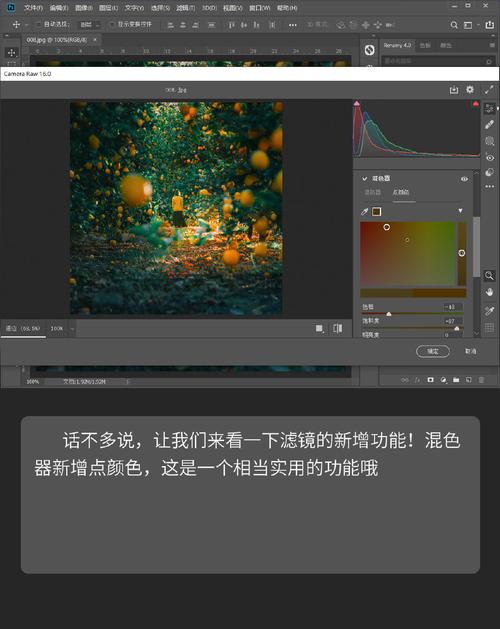Viewport: 500px width, 629px height.
Task: Select the color sampler eyedropper on sidebar
Action: pos(489,311)
